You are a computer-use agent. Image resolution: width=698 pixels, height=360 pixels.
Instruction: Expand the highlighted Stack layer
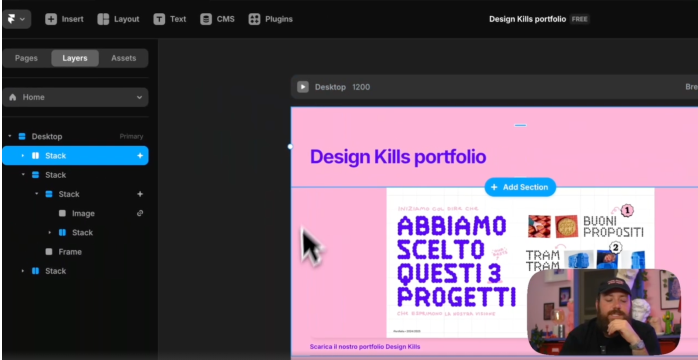pos(23,156)
